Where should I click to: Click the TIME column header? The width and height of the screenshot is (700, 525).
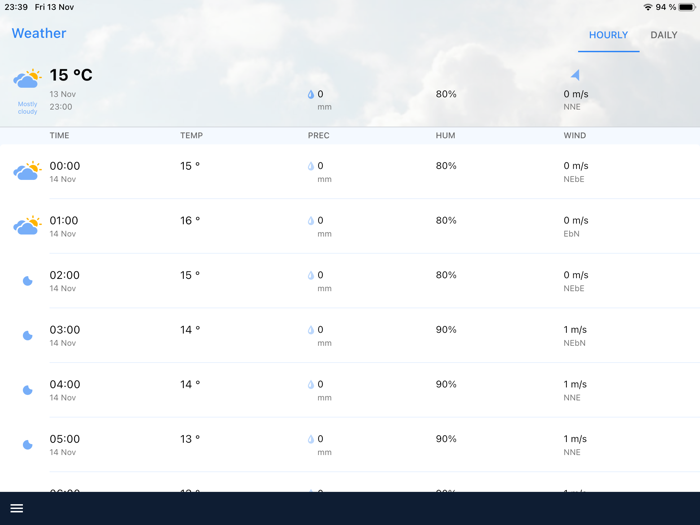click(x=59, y=135)
